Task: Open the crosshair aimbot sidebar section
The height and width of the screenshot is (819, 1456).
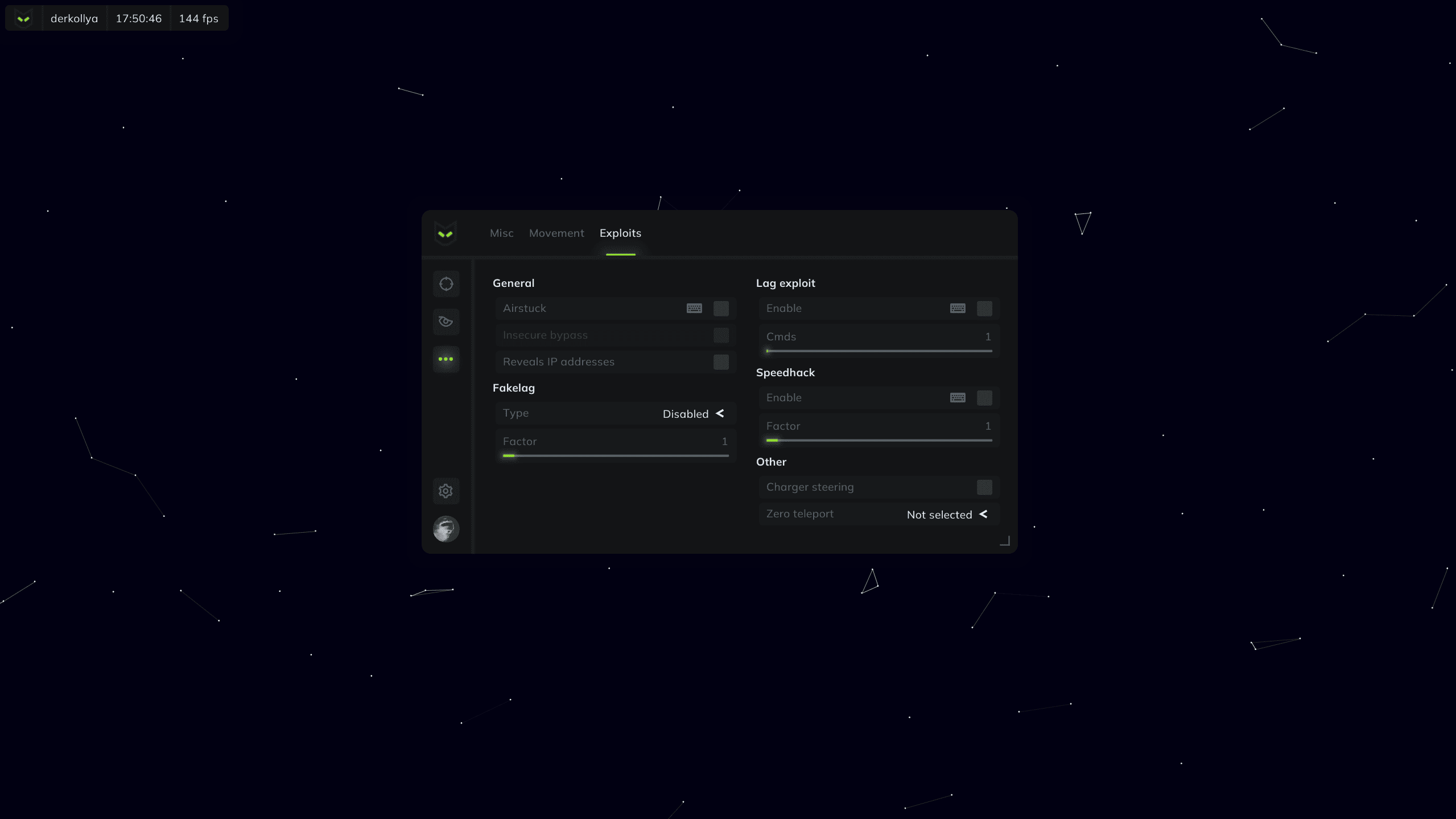Action: [446, 283]
